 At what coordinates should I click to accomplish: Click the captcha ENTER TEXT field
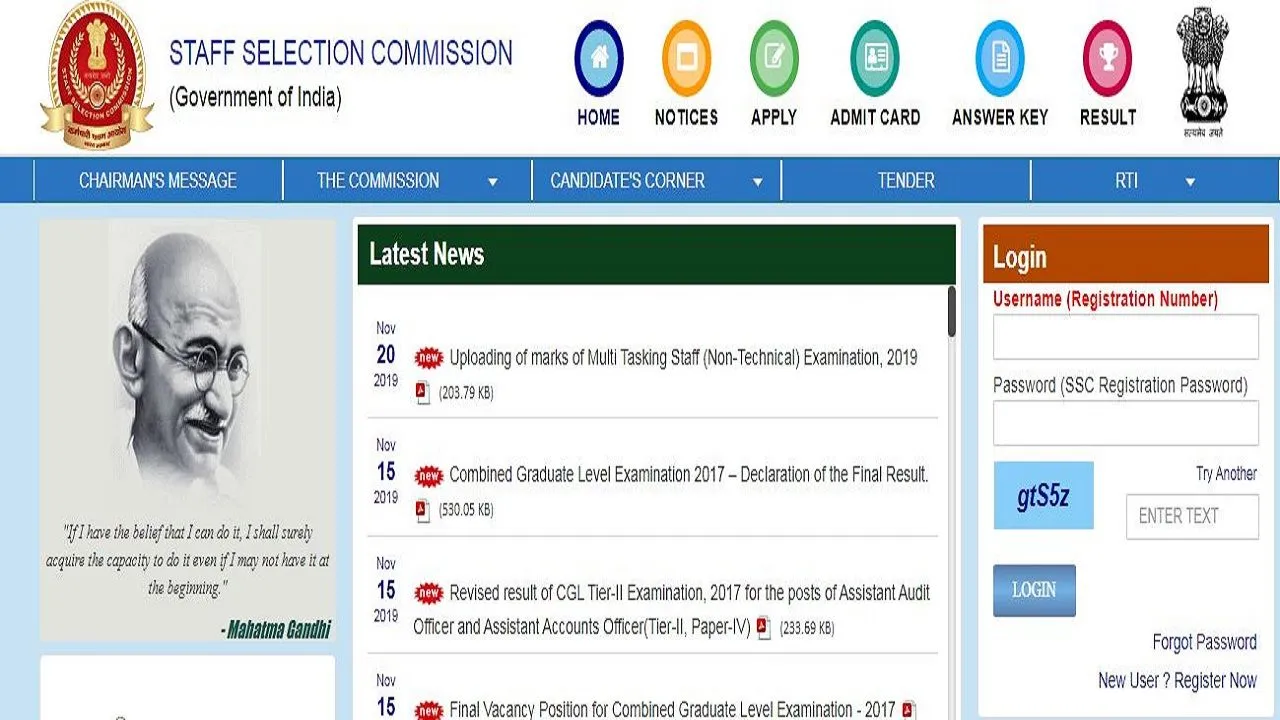tap(1192, 516)
